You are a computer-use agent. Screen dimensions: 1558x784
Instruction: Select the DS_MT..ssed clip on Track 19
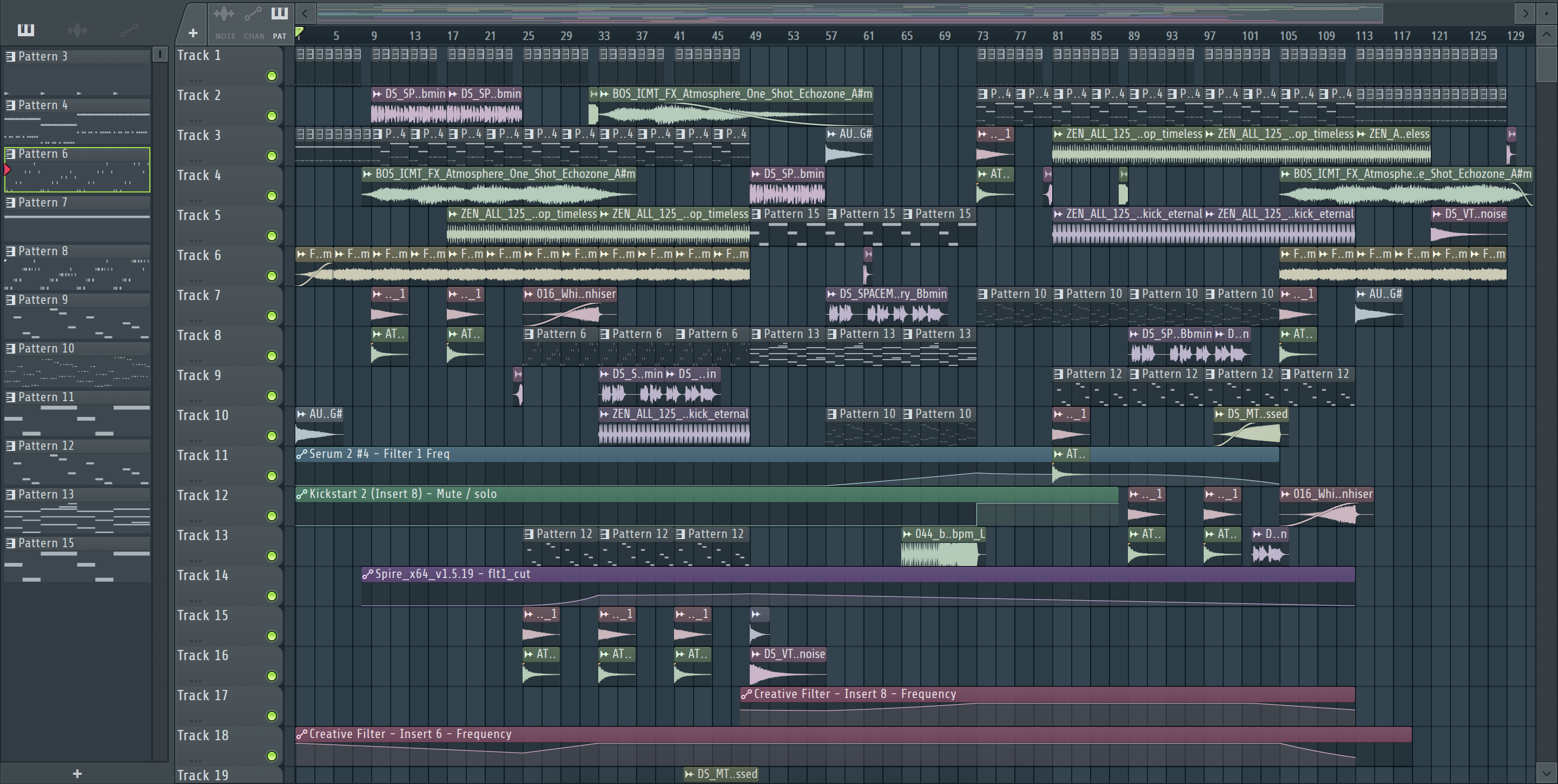pyautogui.click(x=721, y=775)
